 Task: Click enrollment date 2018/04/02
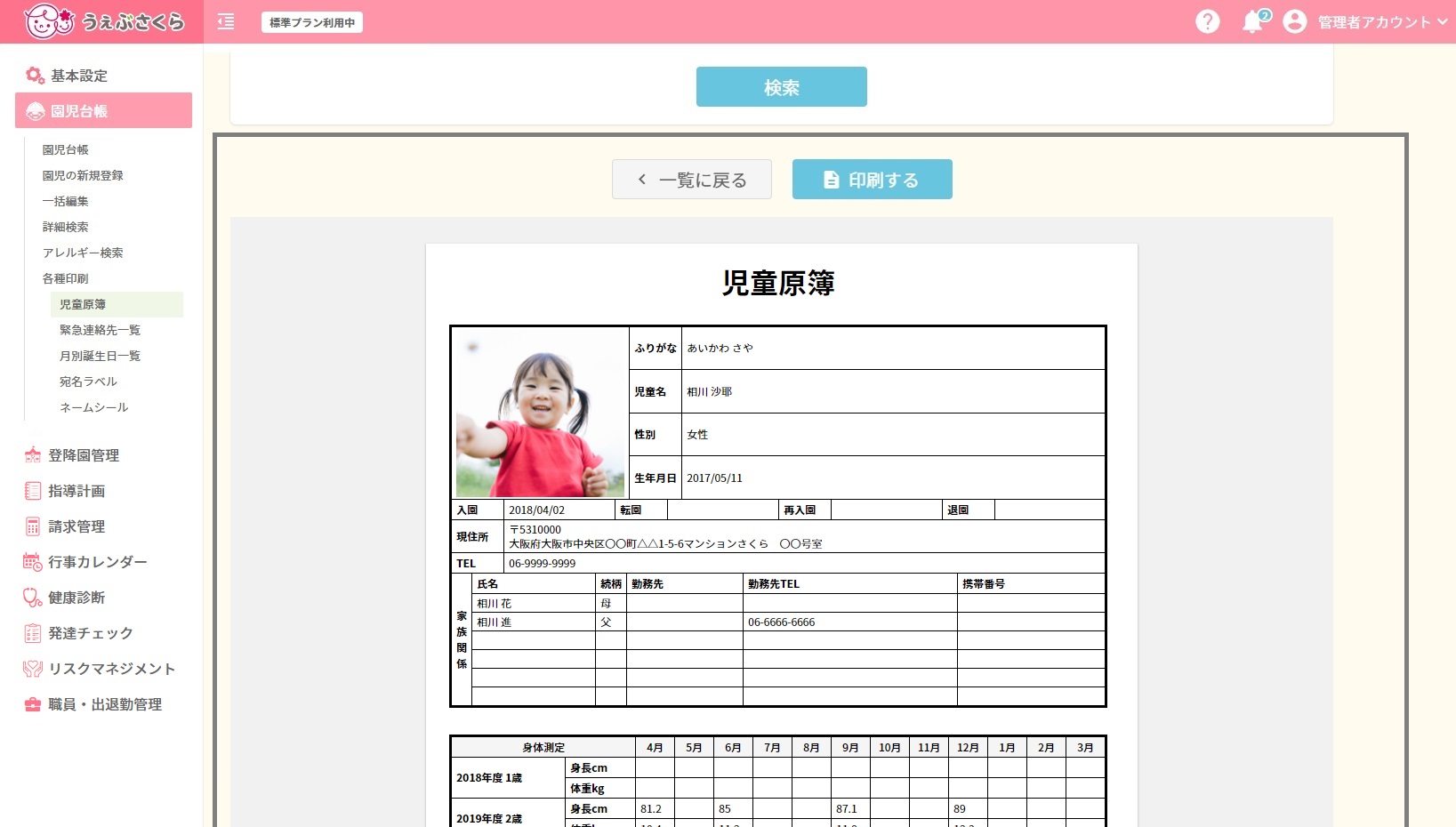536,510
